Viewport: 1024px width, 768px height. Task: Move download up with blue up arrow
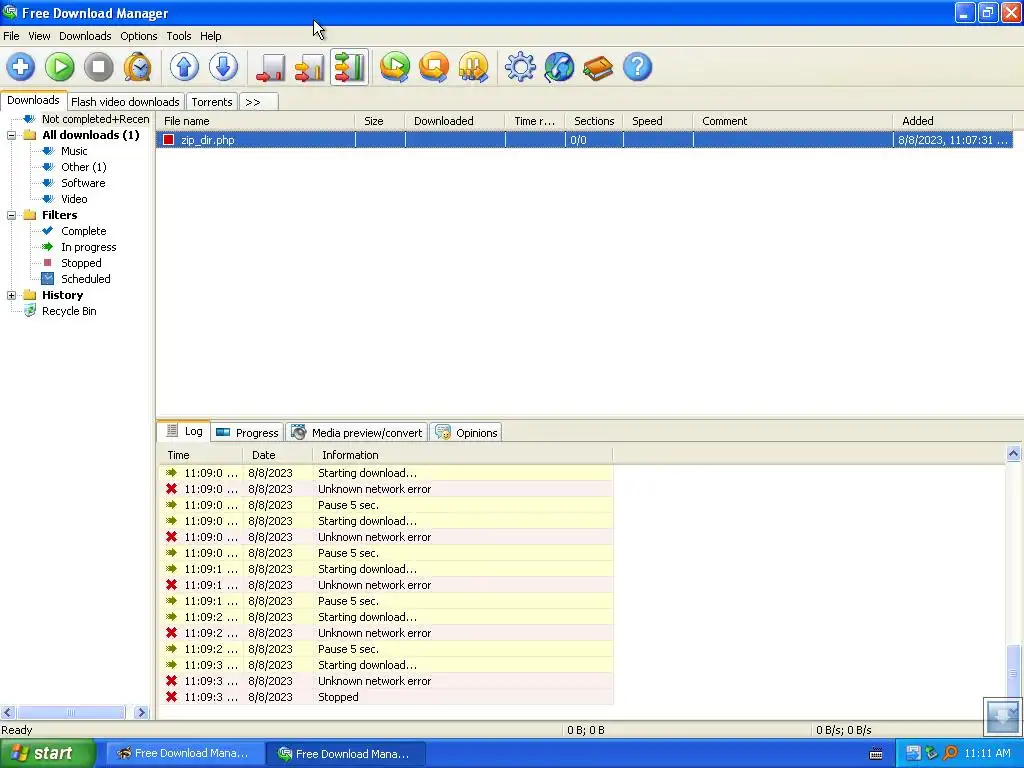(184, 67)
